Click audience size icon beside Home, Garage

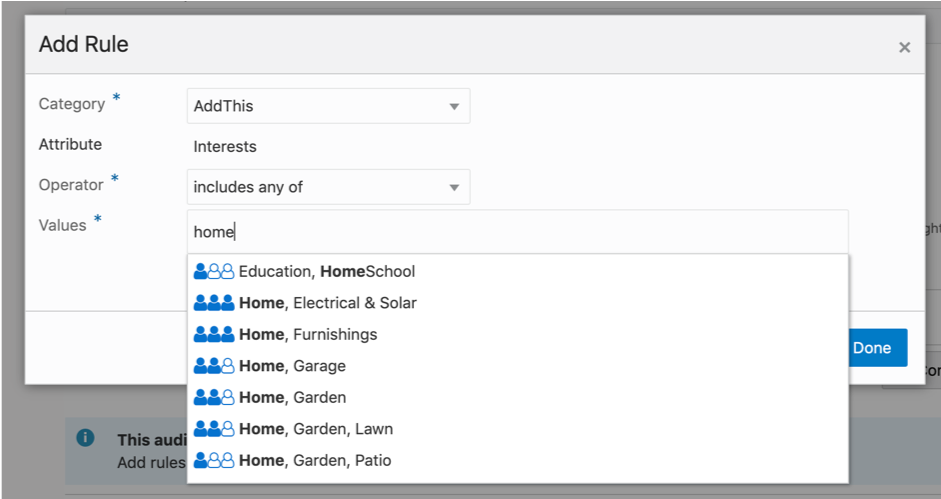coord(213,366)
